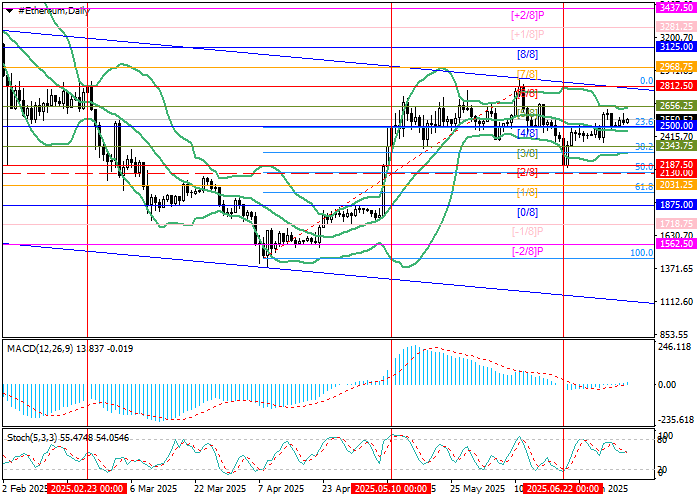Click the 2025.02.23 00:00 date marker
Screen dimensions: 700x500
pyautogui.click(x=88, y=490)
